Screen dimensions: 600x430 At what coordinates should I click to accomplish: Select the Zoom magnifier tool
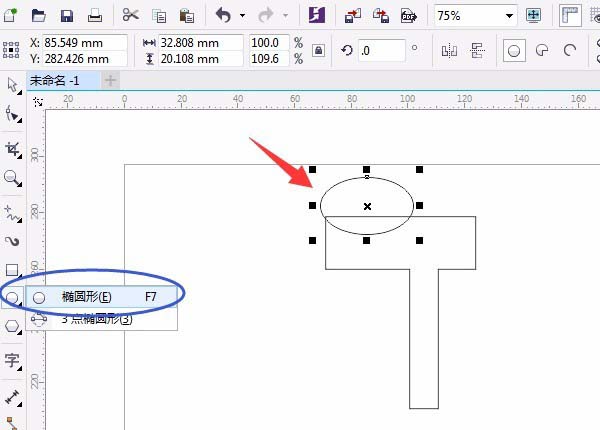[x=13, y=178]
